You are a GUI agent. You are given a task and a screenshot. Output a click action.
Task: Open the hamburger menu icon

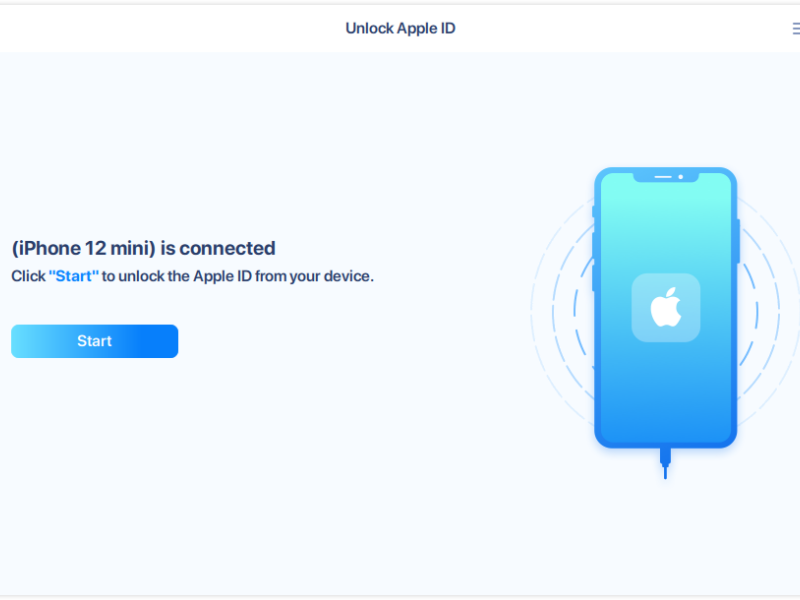click(x=796, y=29)
